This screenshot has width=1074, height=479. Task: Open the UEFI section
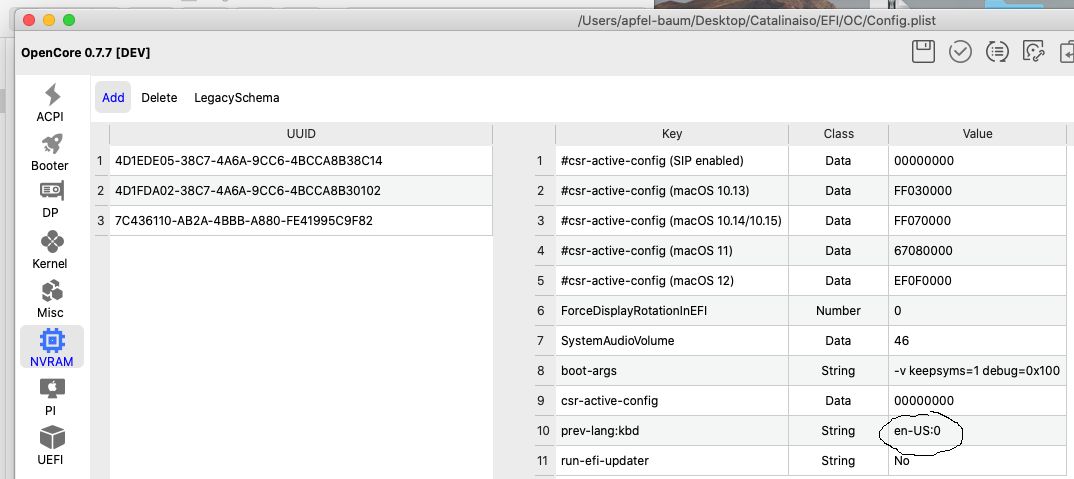[50, 446]
